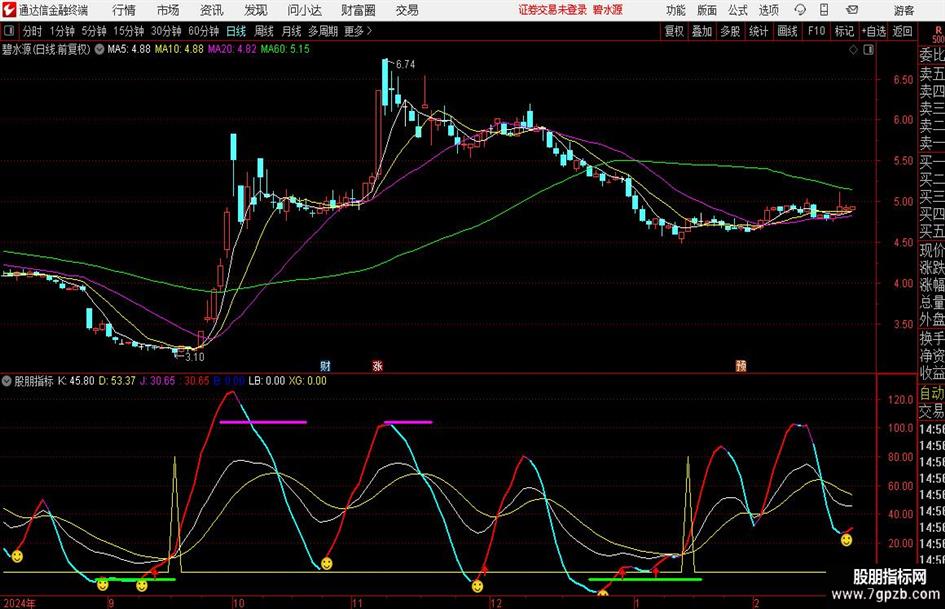Select the 日线 daily period tab

(236, 31)
